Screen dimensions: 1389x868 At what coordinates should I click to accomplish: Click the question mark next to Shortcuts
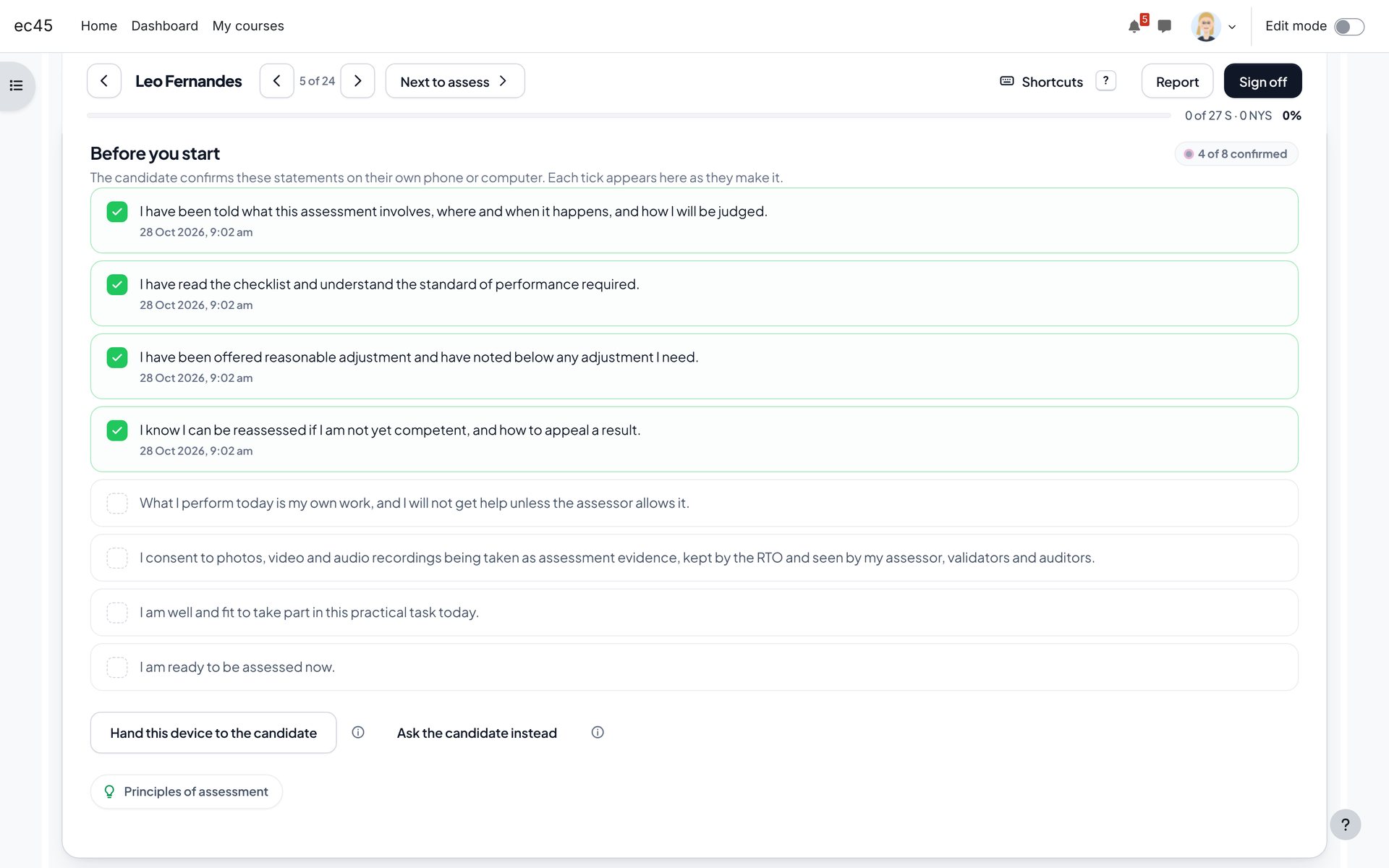click(x=1105, y=80)
